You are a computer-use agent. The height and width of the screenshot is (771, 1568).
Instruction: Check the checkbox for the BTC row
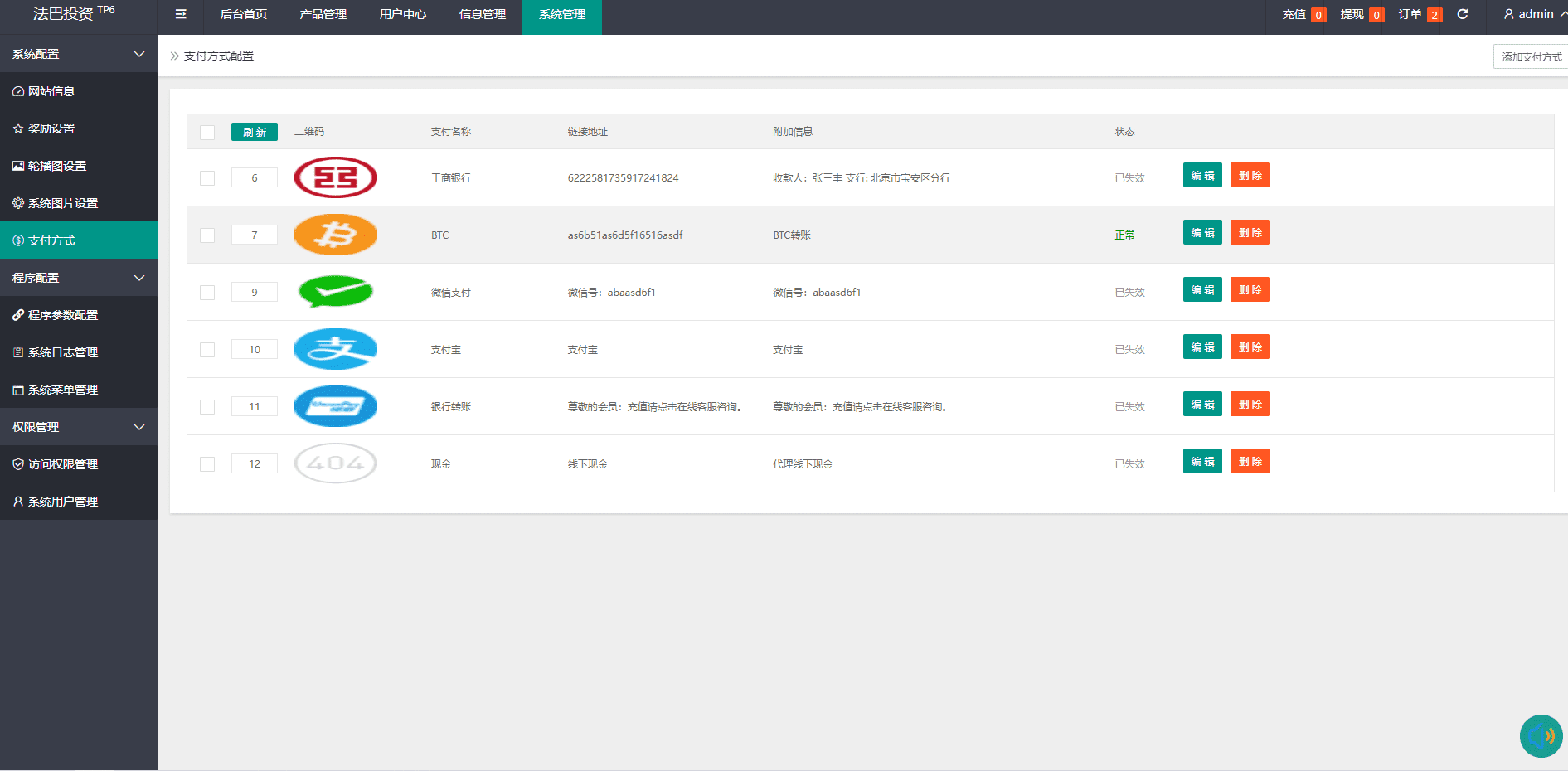(207, 235)
